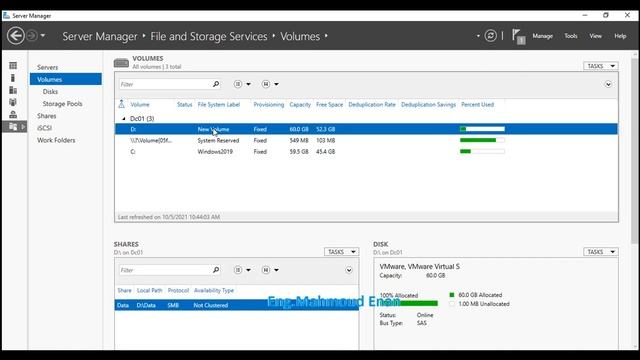Image resolution: width=640 pixels, height=360 pixels.
Task: Sort shares by Share column
Action: click(x=124, y=290)
